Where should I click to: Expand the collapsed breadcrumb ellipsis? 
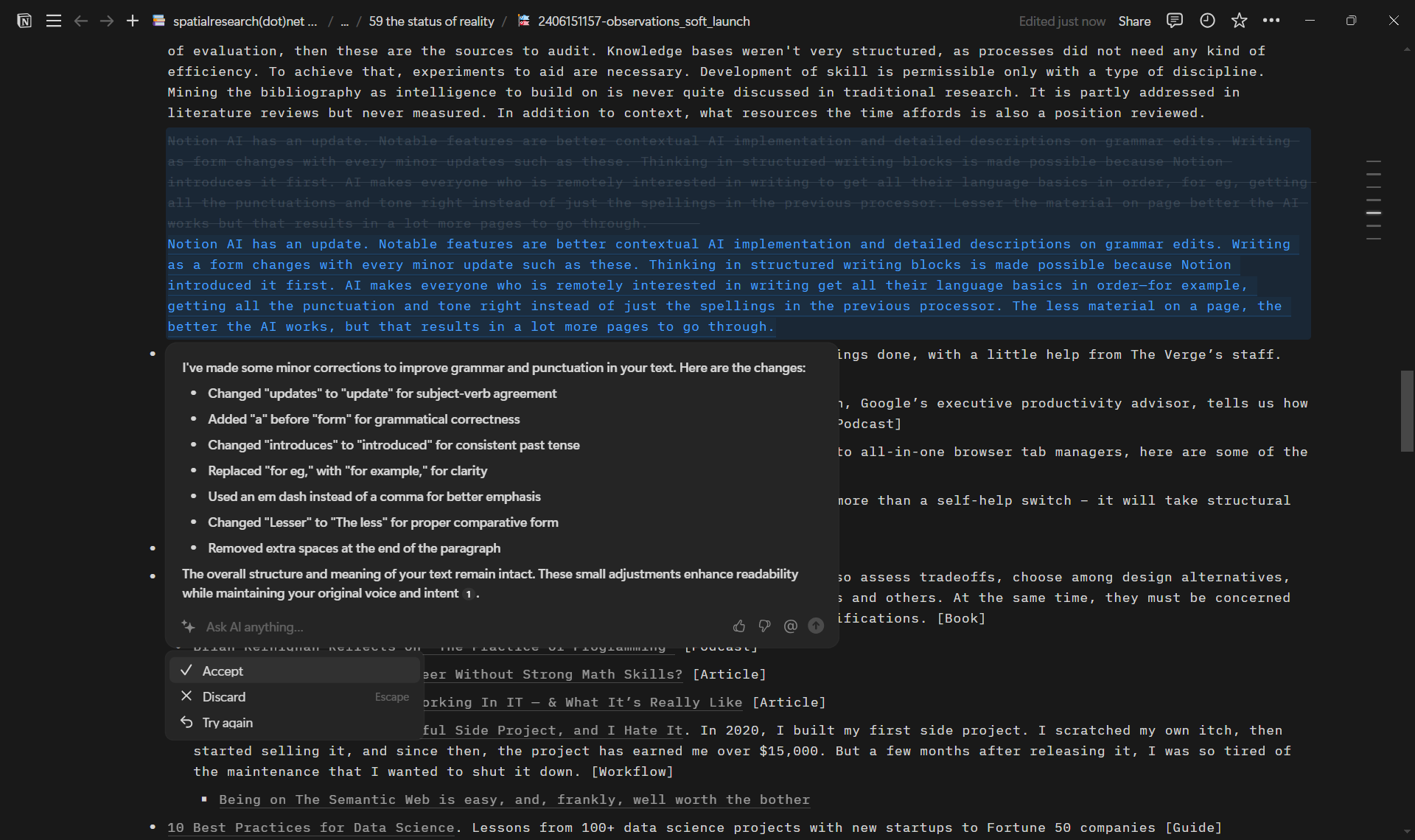point(344,21)
